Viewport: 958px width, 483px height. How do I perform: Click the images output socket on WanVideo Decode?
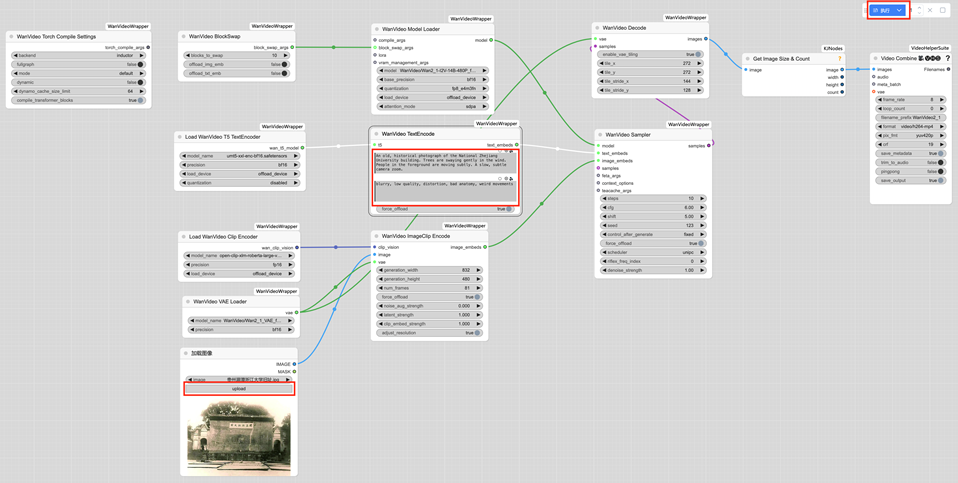(706, 39)
